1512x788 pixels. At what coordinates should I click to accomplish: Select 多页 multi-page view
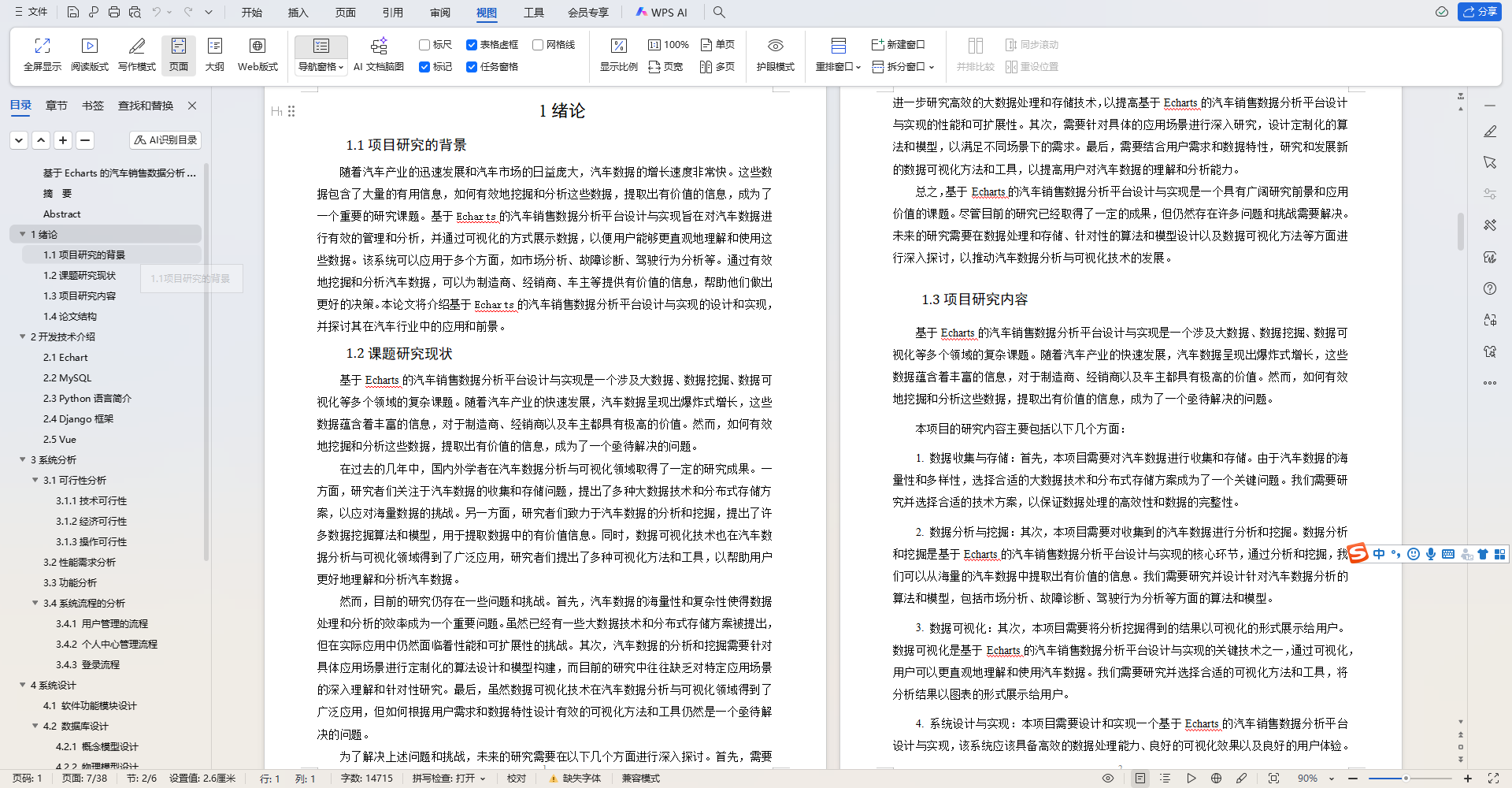tap(717, 67)
